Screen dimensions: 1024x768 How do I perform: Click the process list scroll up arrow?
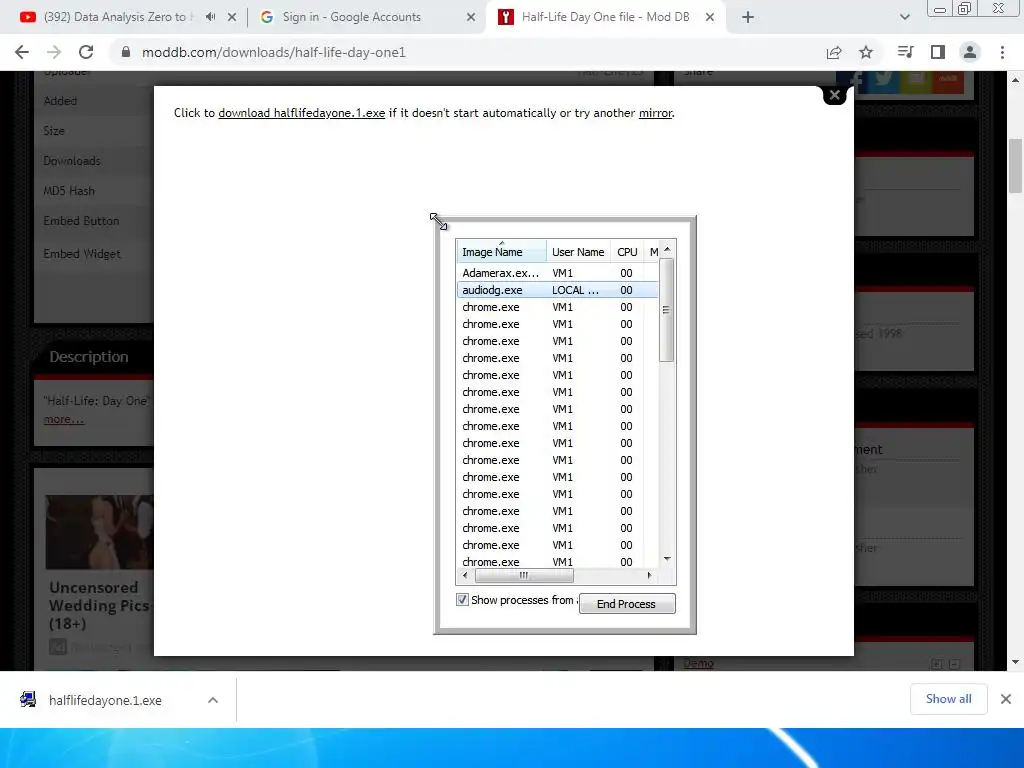(x=667, y=249)
